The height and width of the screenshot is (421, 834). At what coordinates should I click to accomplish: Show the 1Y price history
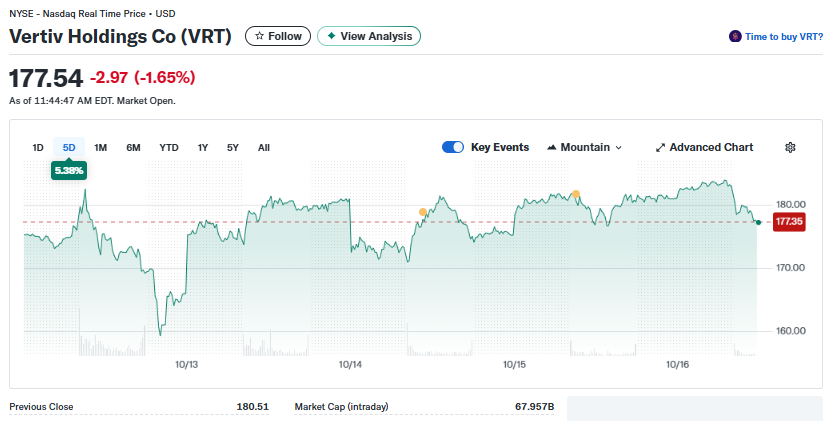(203, 147)
